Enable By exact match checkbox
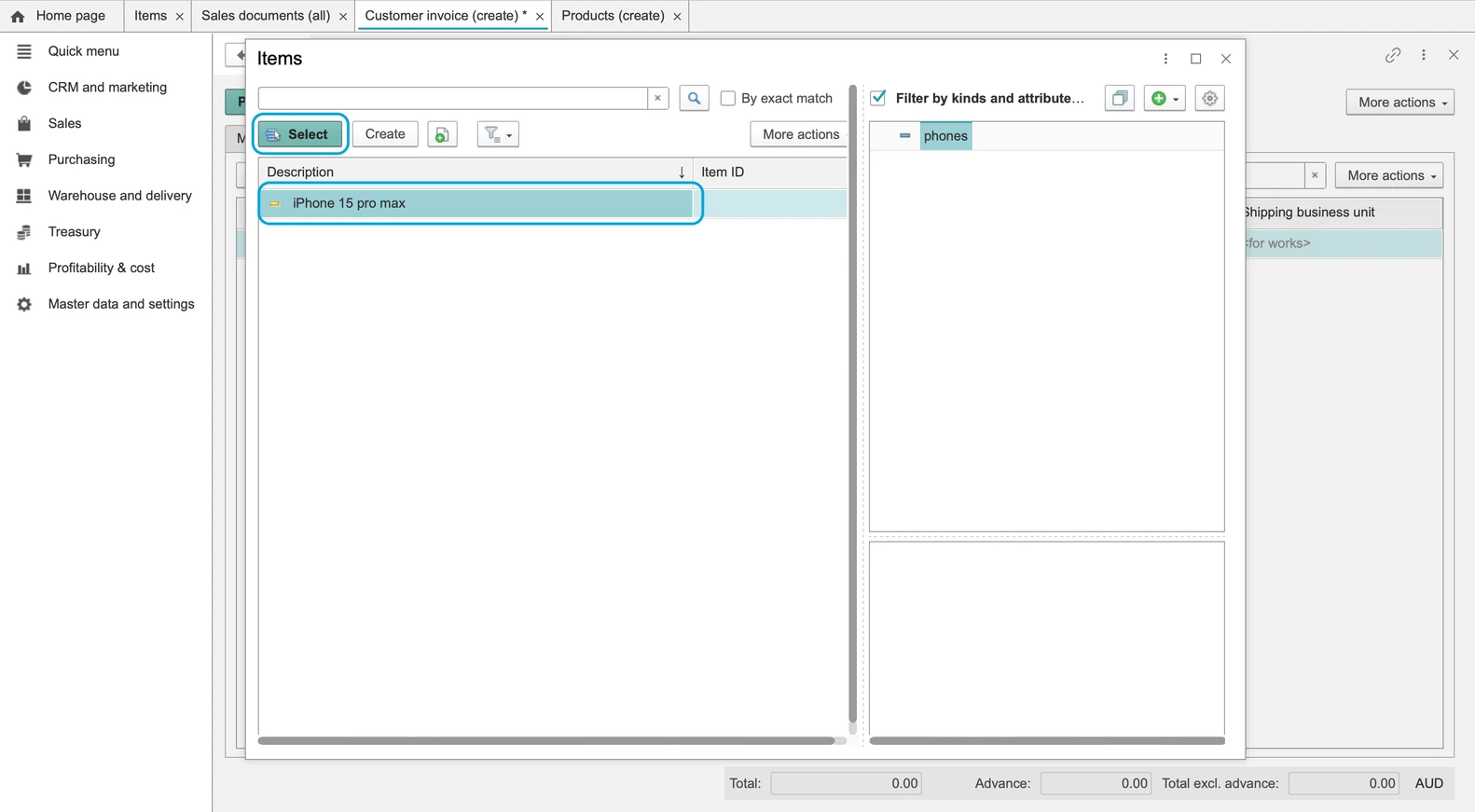Screen dimensions: 1475x812 tap(728, 98)
